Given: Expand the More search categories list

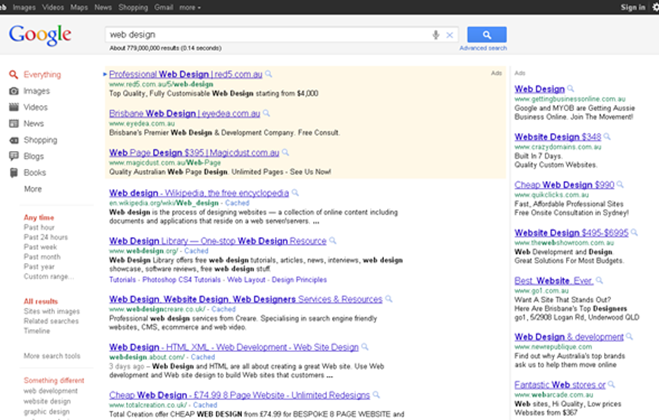Looking at the screenshot, I should click(x=33, y=188).
